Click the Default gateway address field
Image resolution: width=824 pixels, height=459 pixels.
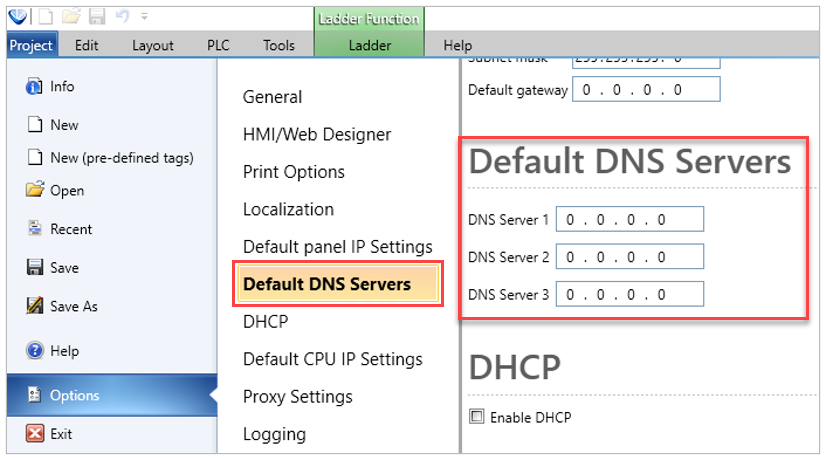(645, 90)
